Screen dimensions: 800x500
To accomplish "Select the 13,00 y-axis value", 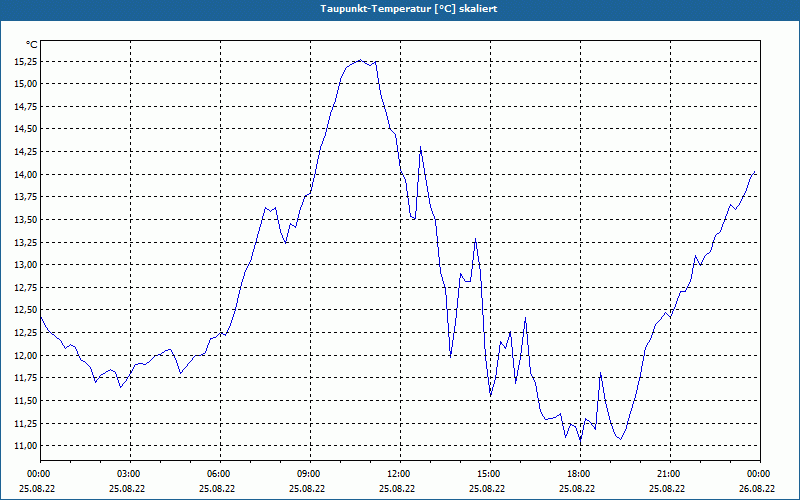I will [x=26, y=265].
